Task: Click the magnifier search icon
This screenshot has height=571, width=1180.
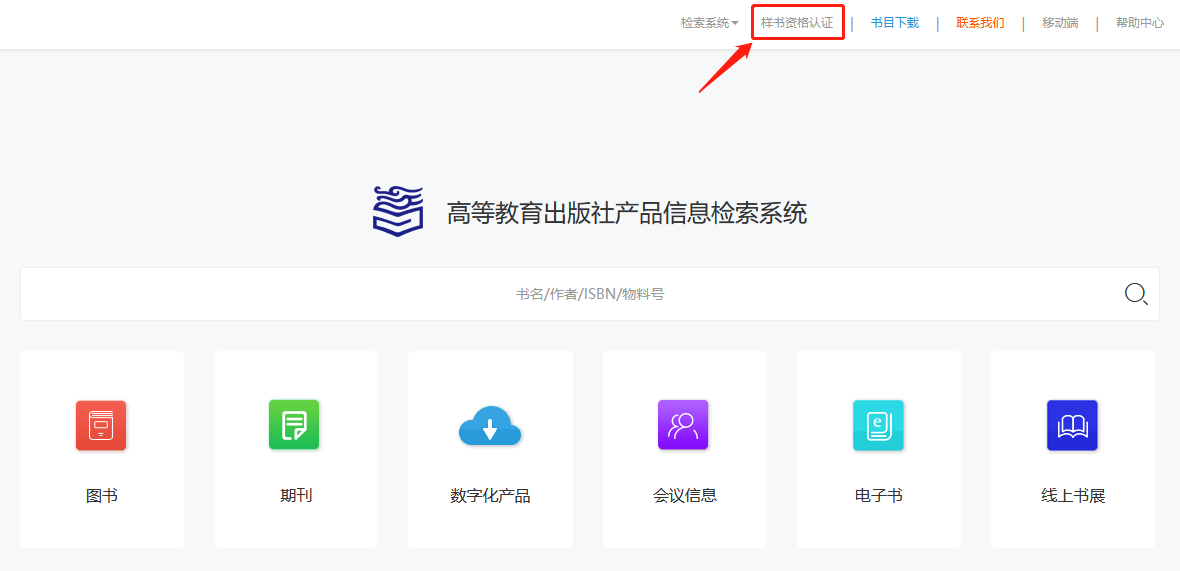Action: tap(1136, 293)
